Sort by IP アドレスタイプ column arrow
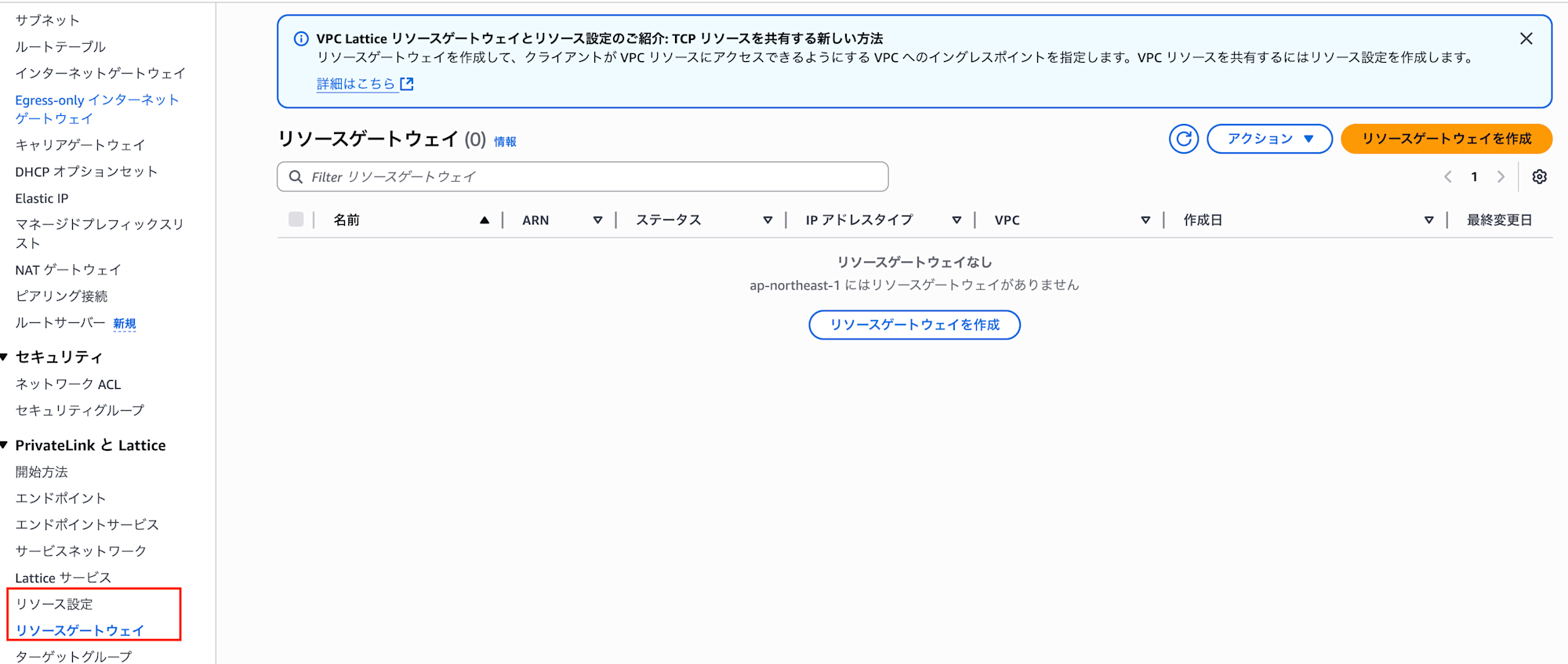 click(956, 220)
